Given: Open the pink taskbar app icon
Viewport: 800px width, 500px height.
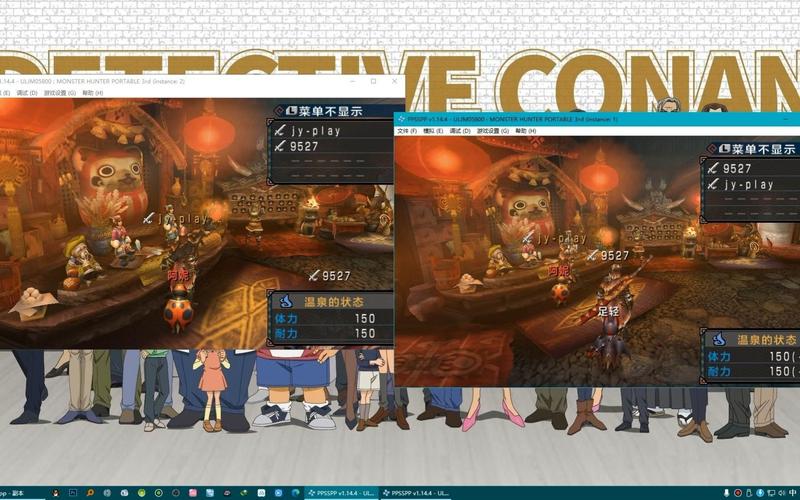Looking at the screenshot, I should [193, 493].
